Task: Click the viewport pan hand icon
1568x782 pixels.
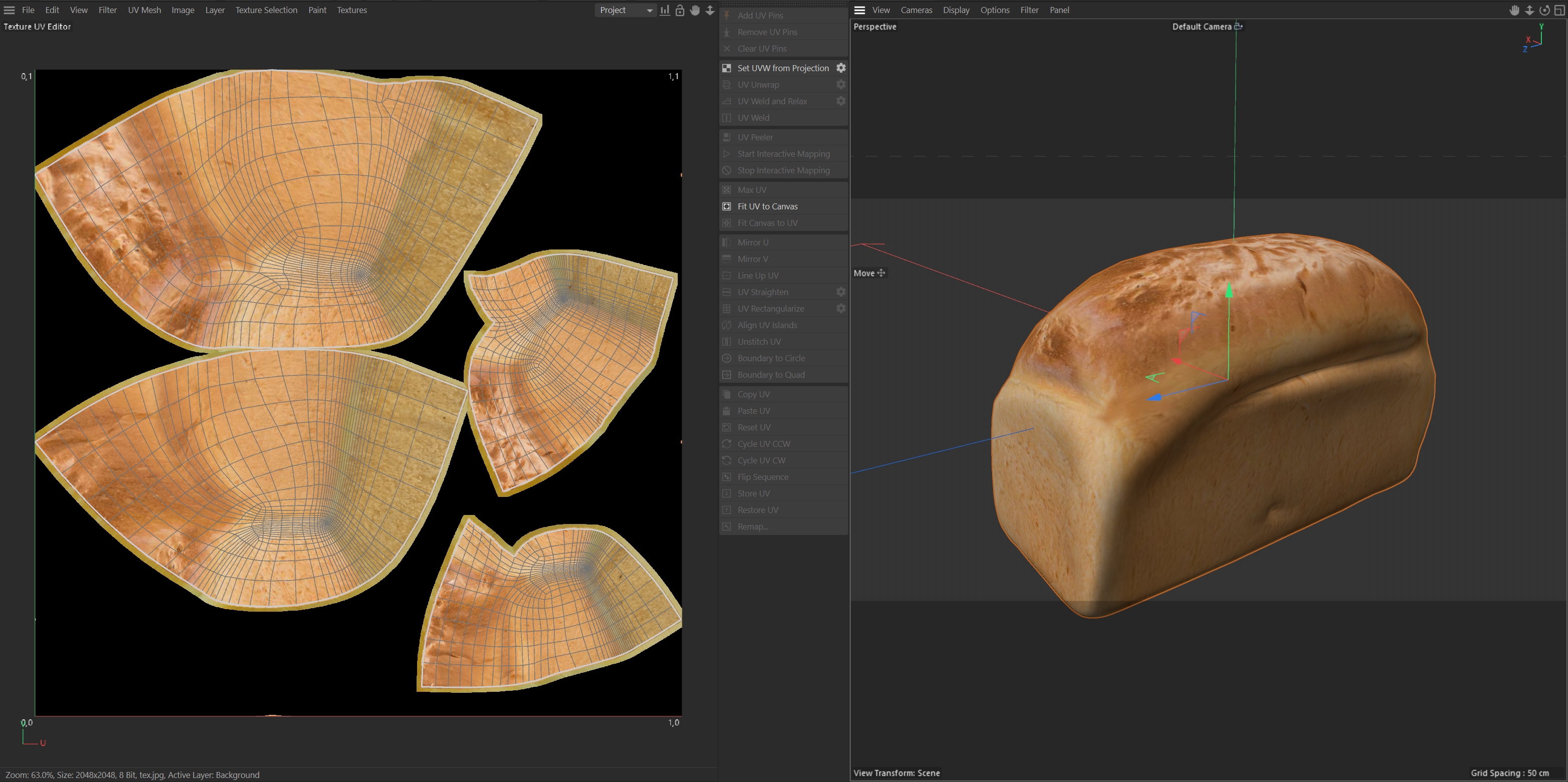Action: click(x=1514, y=11)
